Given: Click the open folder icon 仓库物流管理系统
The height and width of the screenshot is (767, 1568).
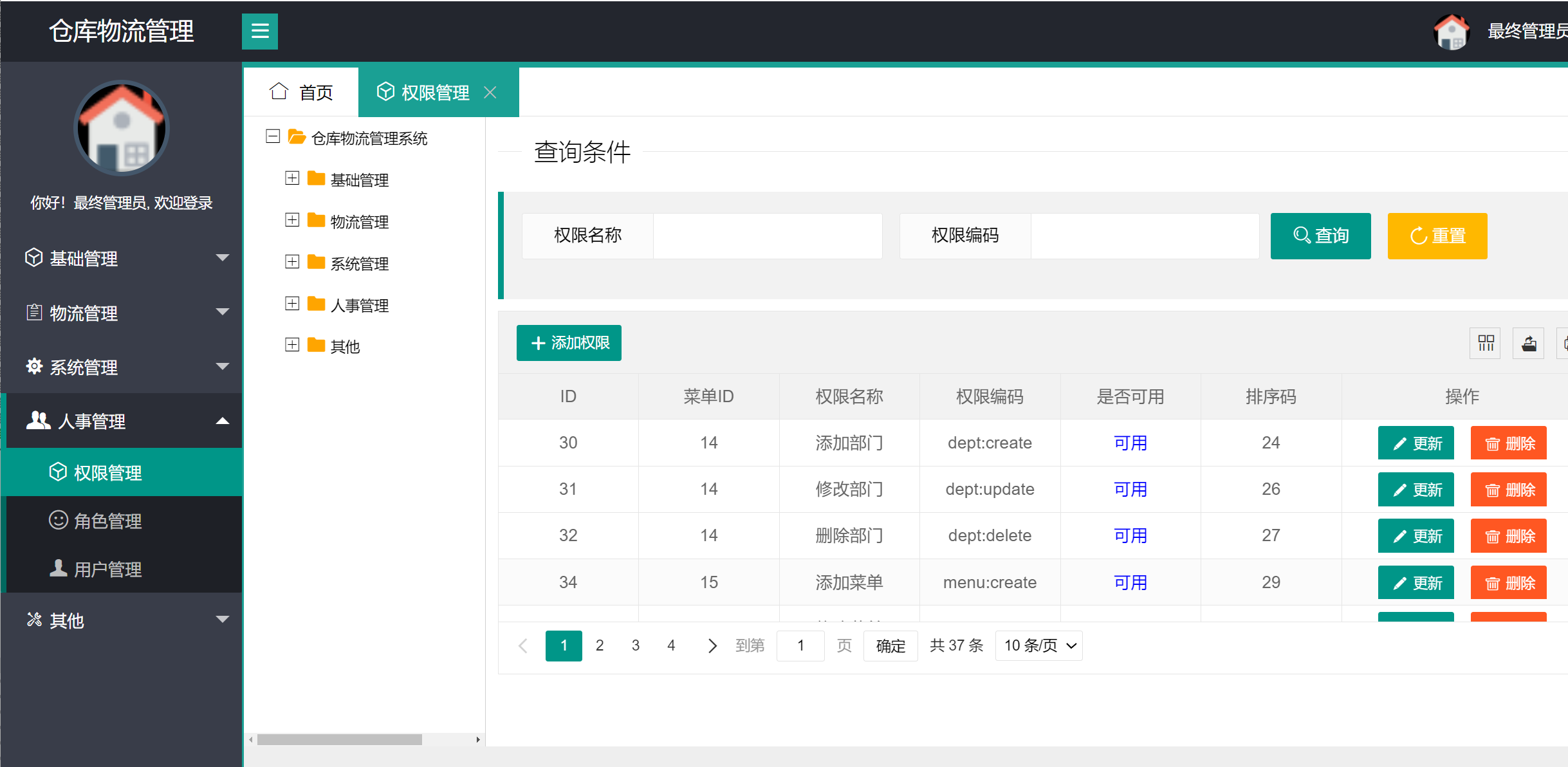Looking at the screenshot, I should point(297,136).
